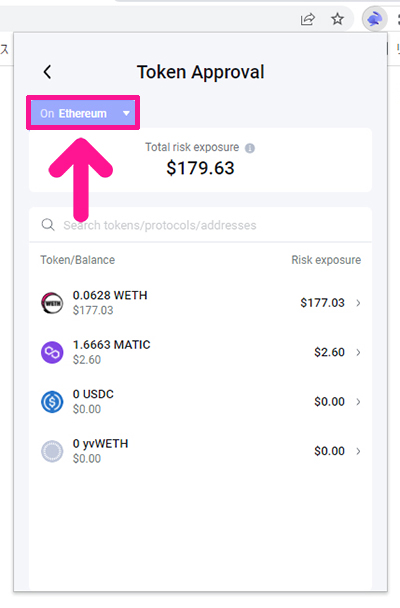
Task: Click the info icon beside Total risk exposure
Action: click(250, 148)
